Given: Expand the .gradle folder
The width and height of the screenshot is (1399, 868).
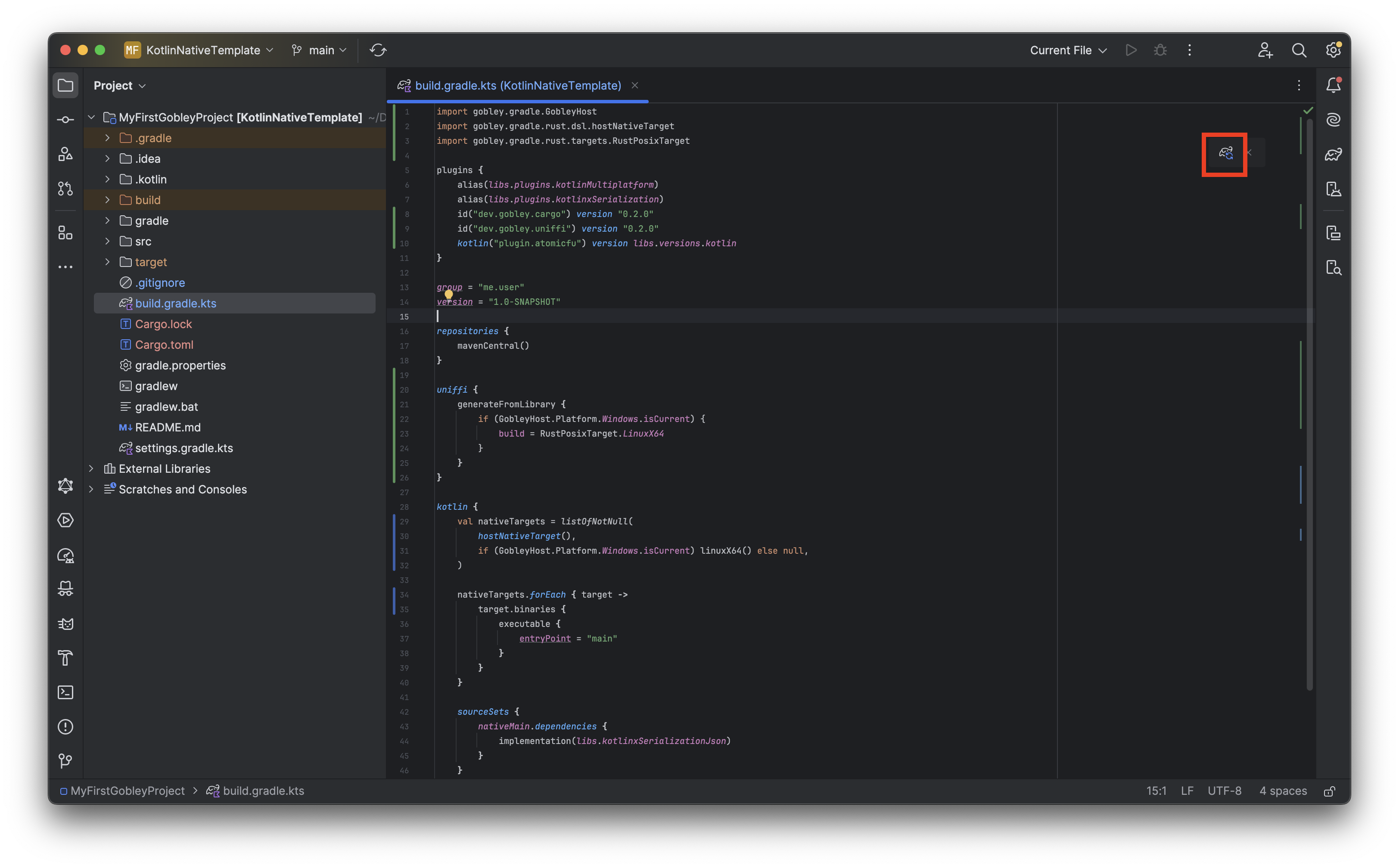Looking at the screenshot, I should 107,138.
